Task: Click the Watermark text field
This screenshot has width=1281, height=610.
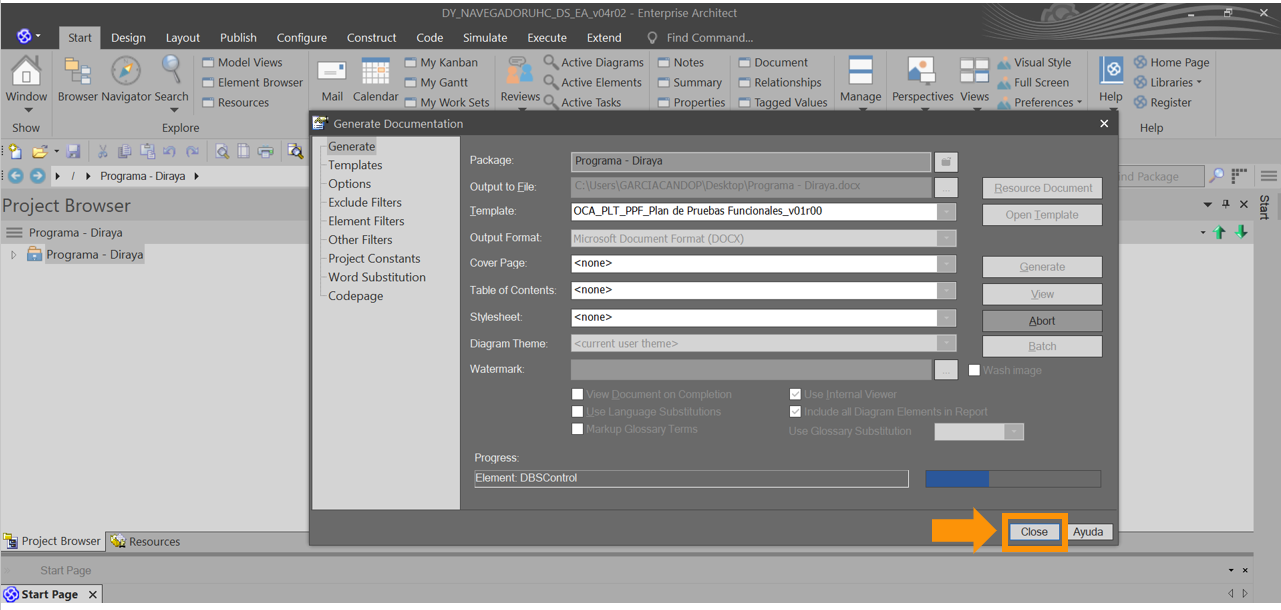Action: click(x=751, y=370)
